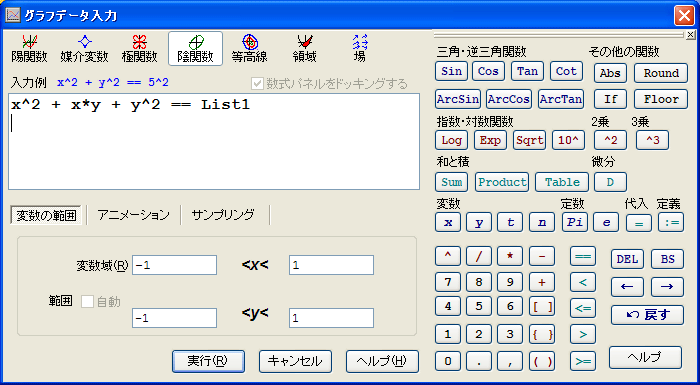The width and height of the screenshot is (700, 385).
Task: Insert the 10^ function
Action: pos(568,140)
